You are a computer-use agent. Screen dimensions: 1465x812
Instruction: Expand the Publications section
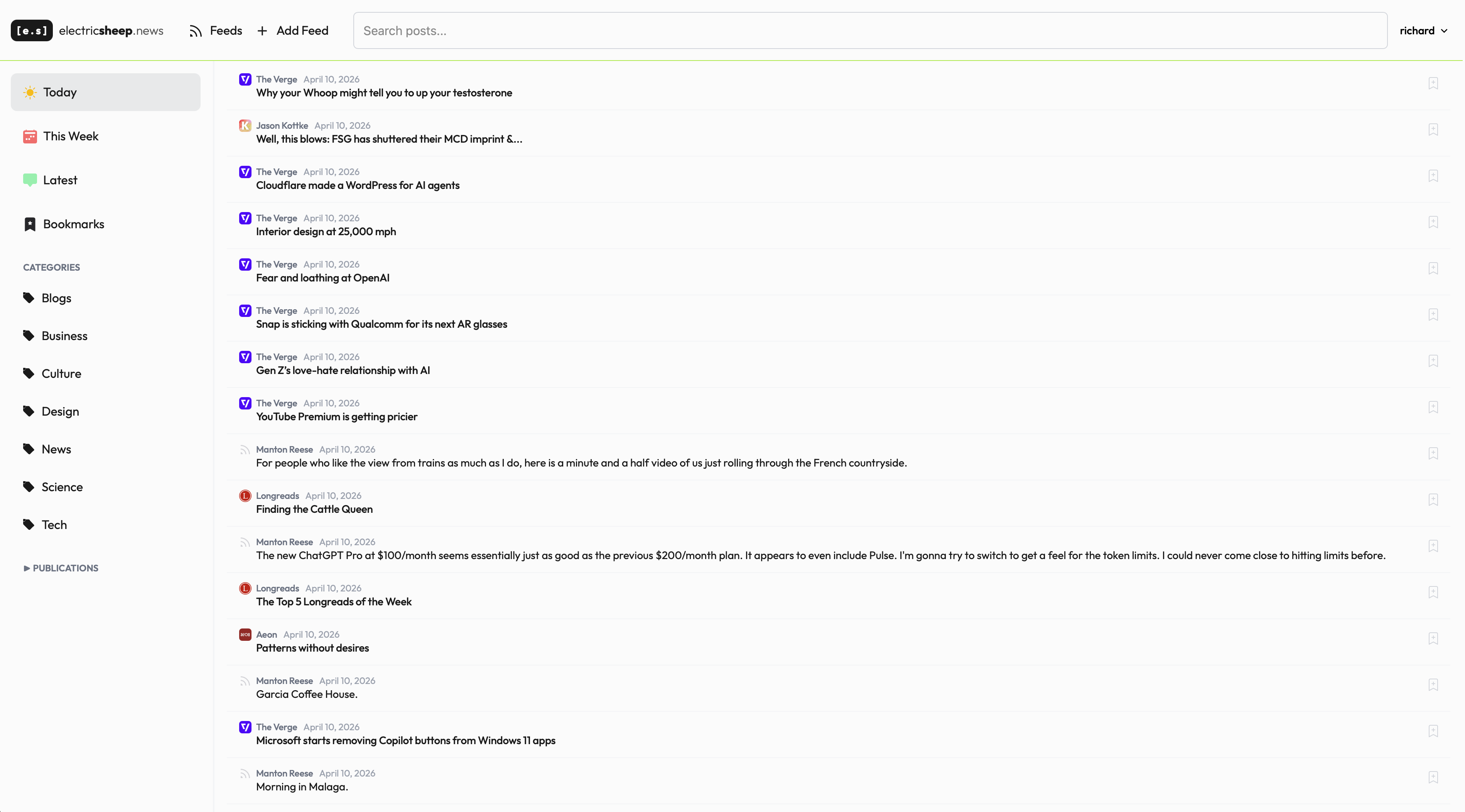(61, 568)
